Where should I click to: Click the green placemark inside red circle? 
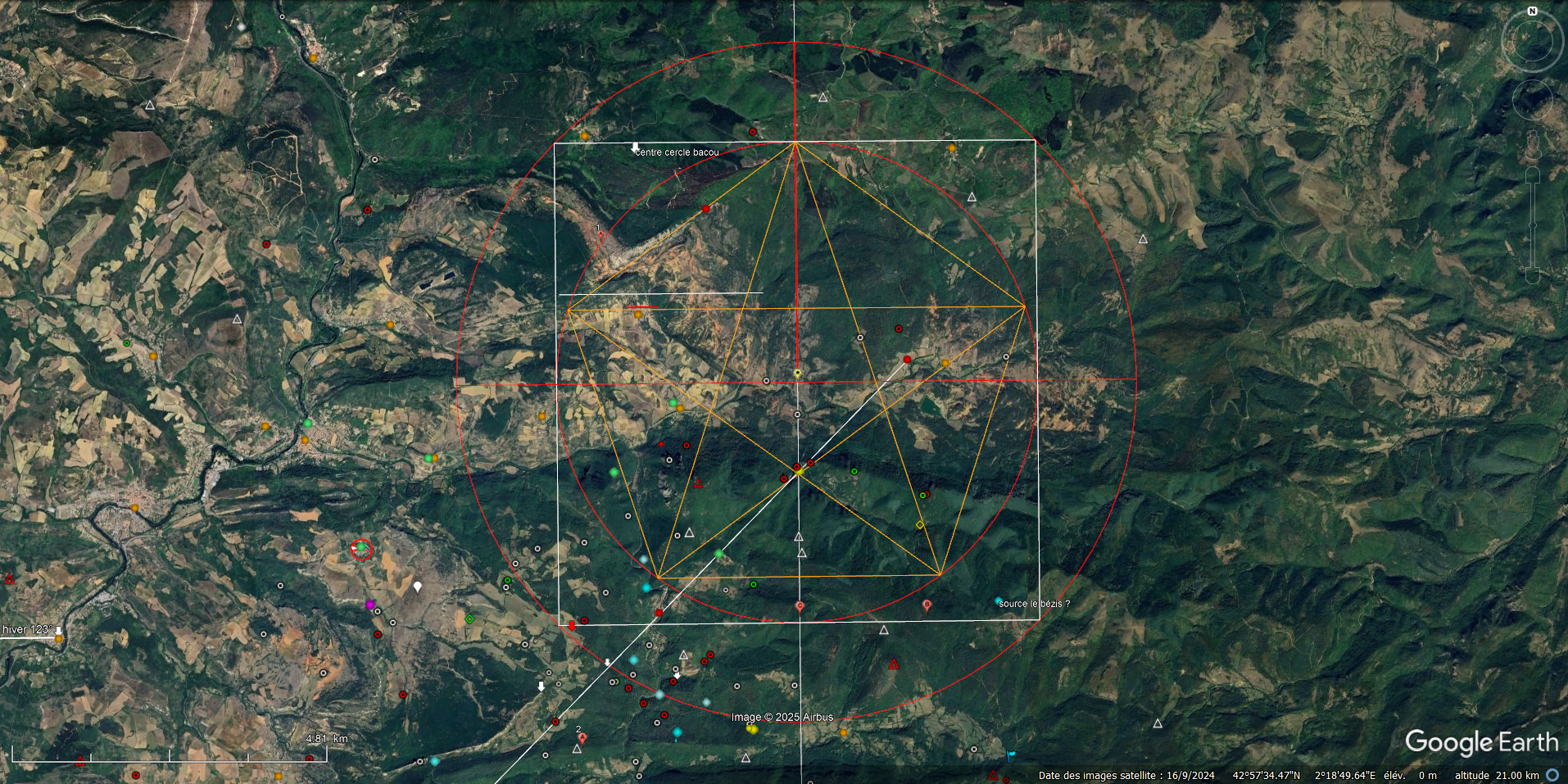361,549
